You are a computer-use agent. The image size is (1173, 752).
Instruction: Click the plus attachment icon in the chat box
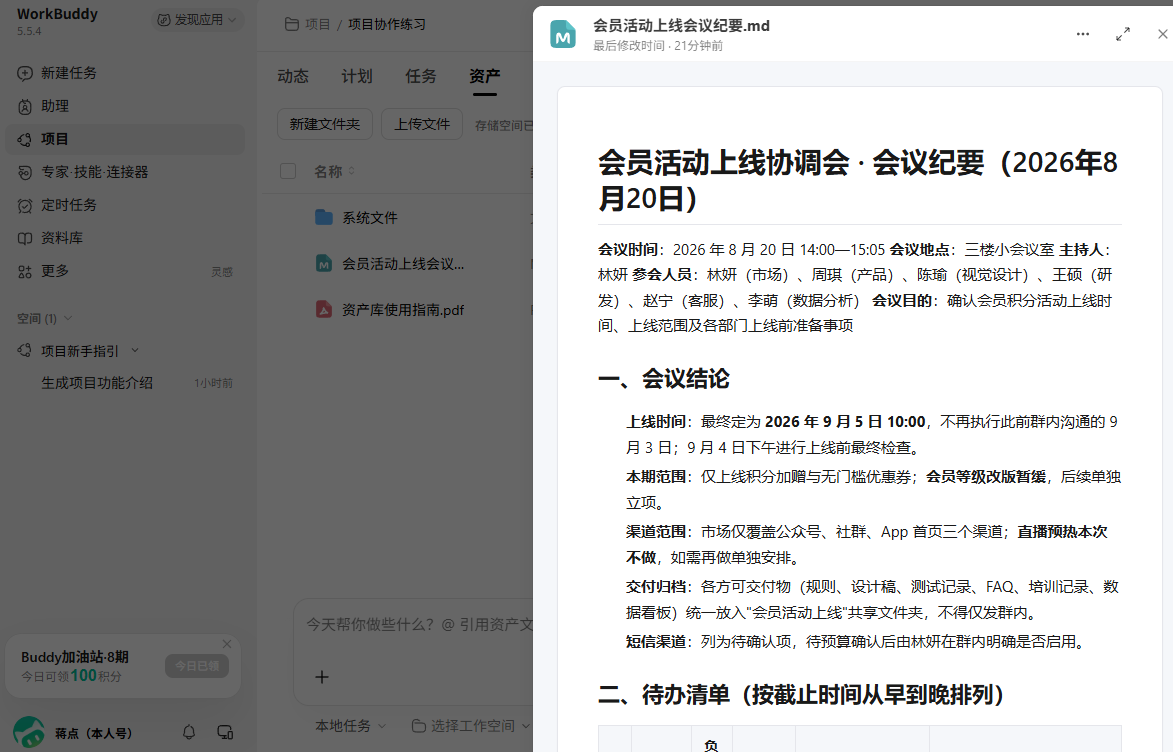(322, 676)
